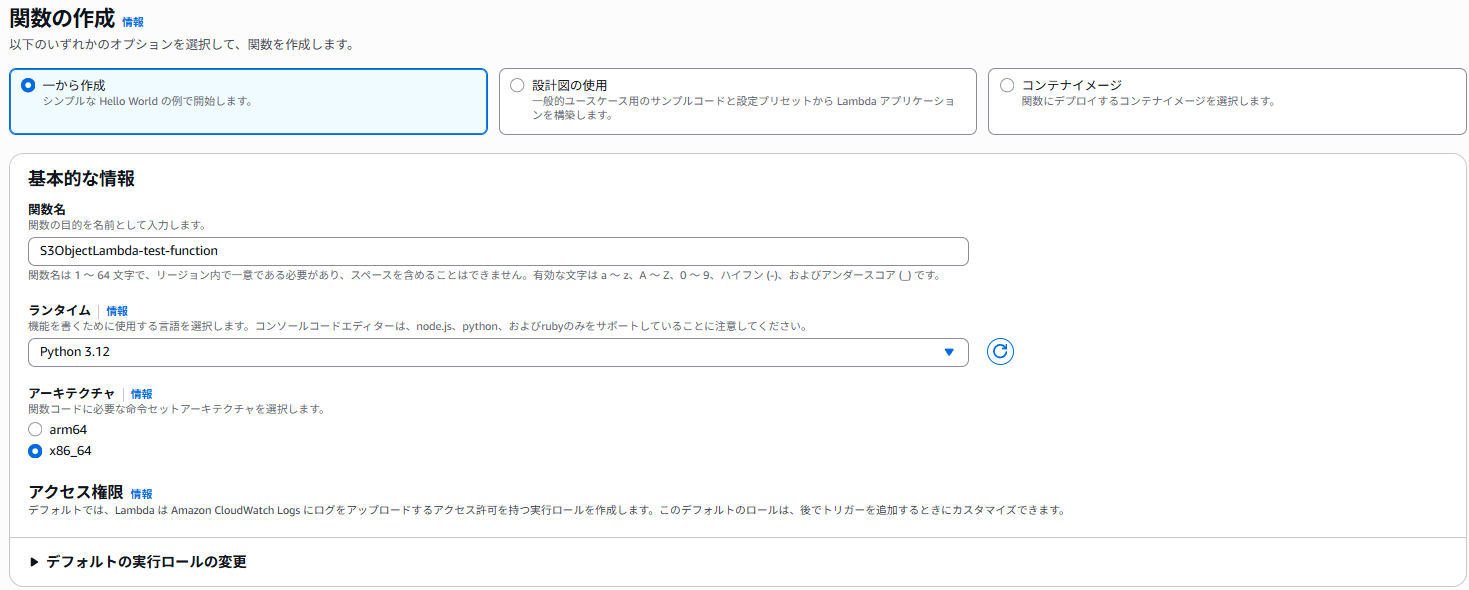This screenshot has width=1469, height=590.
Task: Open 情報 link next to アーキテクチャ
Action: click(141, 394)
